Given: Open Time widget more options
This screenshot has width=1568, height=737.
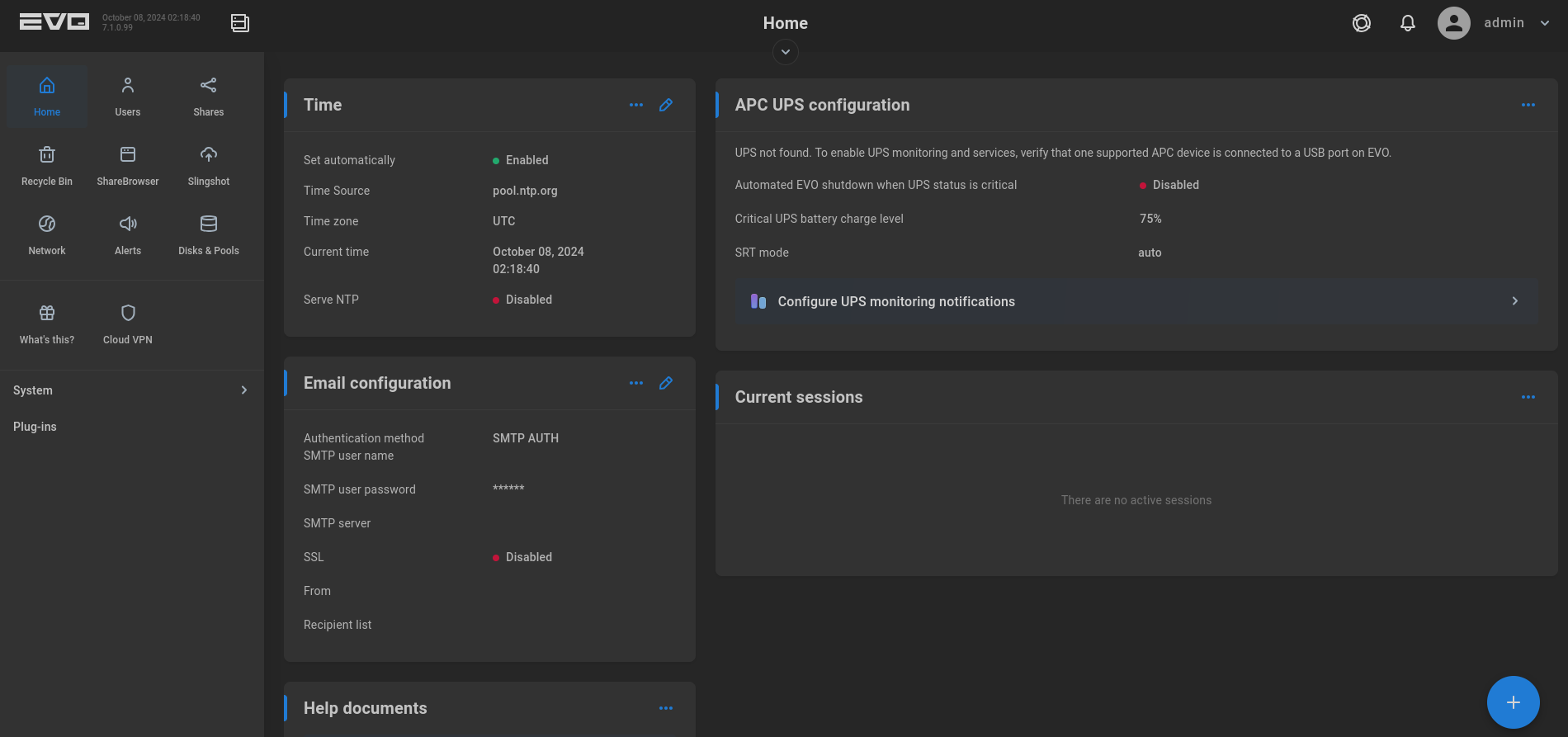Looking at the screenshot, I should [x=636, y=105].
